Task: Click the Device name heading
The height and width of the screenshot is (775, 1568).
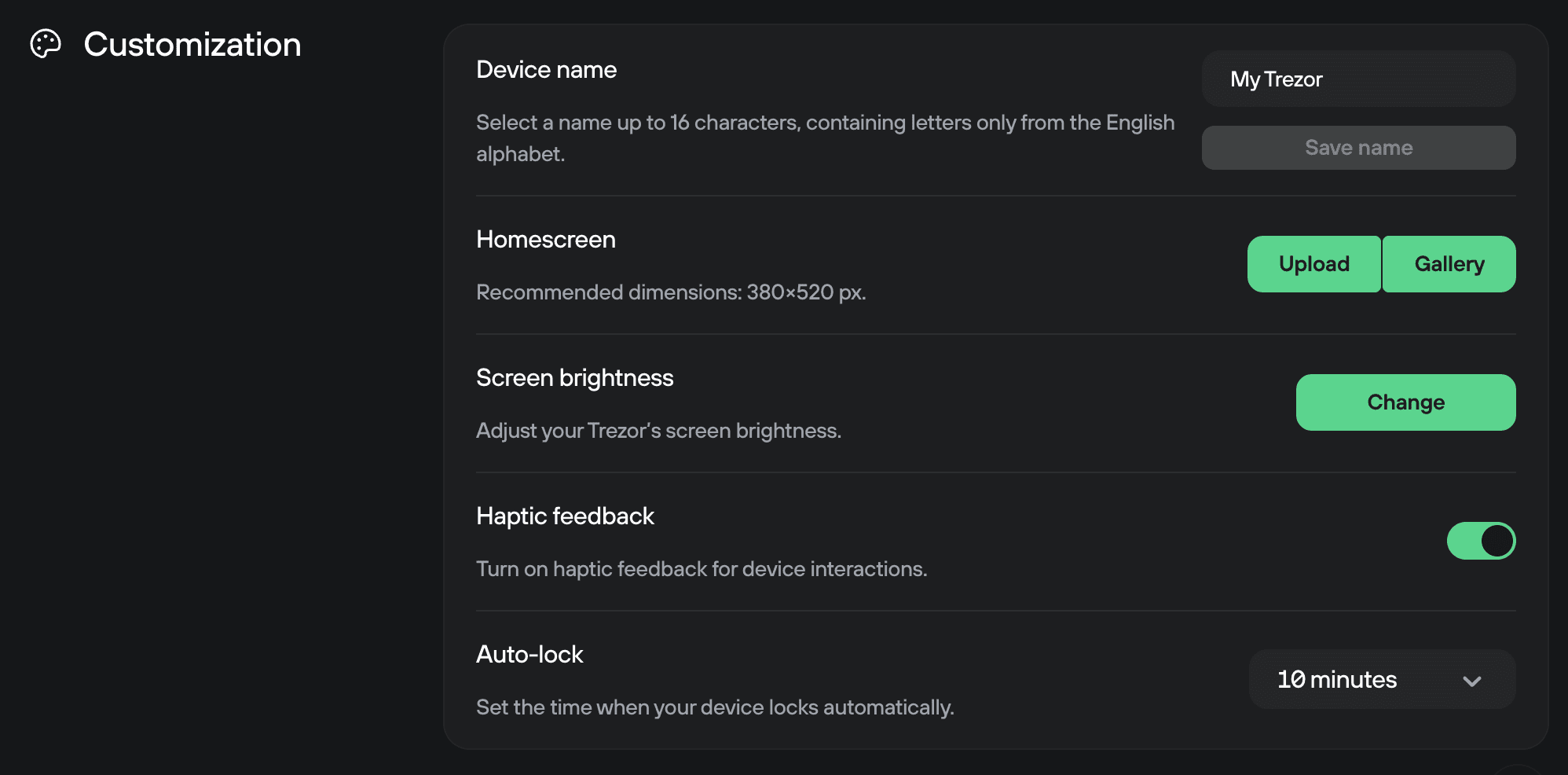Action: click(546, 69)
